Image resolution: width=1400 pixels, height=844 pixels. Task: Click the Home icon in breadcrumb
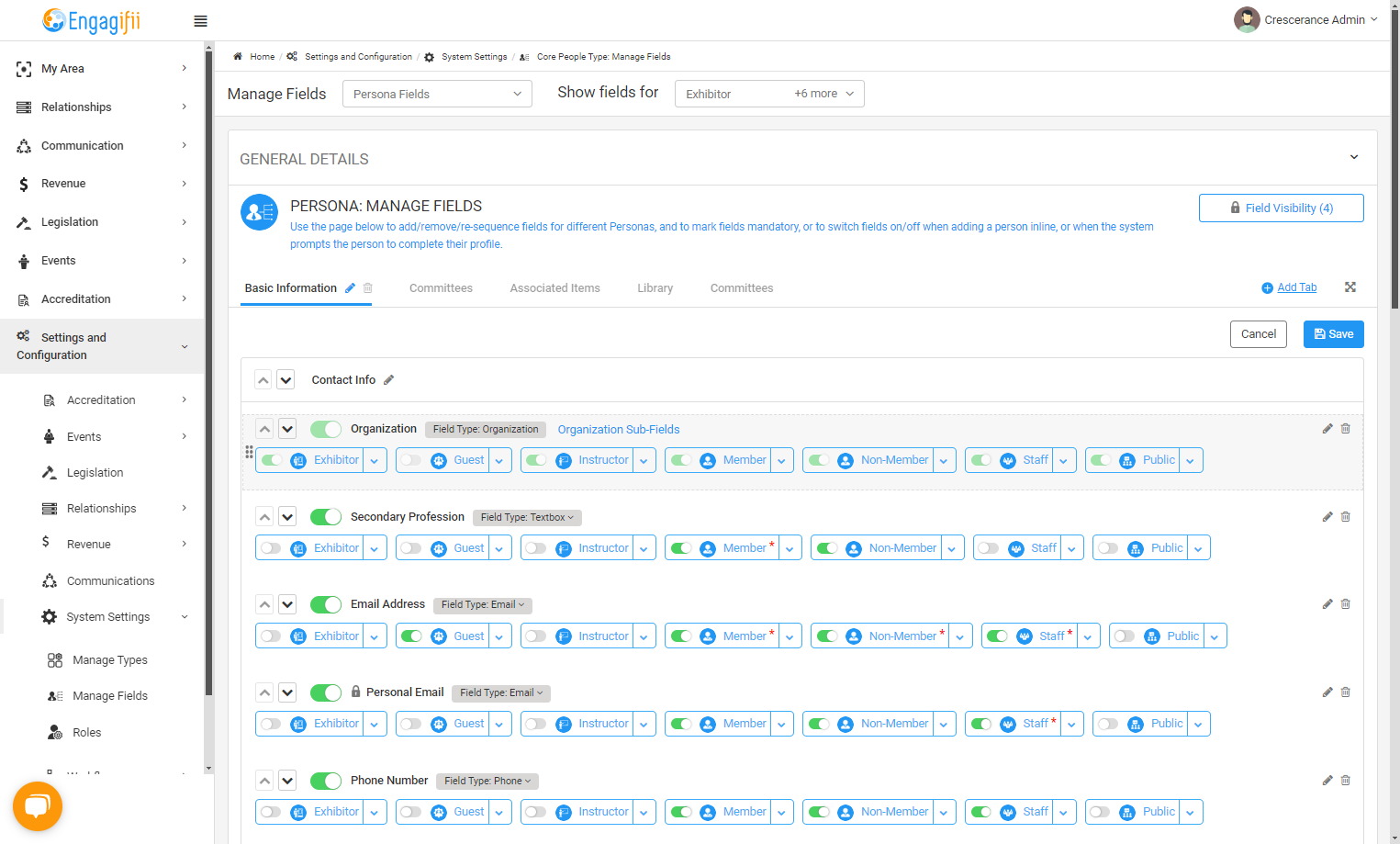(238, 57)
